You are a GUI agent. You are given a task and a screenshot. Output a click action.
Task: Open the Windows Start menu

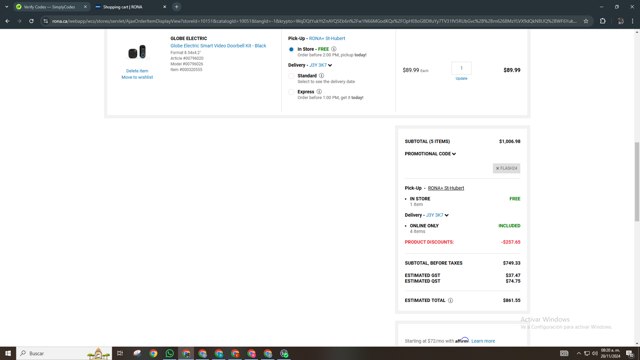coord(8,353)
